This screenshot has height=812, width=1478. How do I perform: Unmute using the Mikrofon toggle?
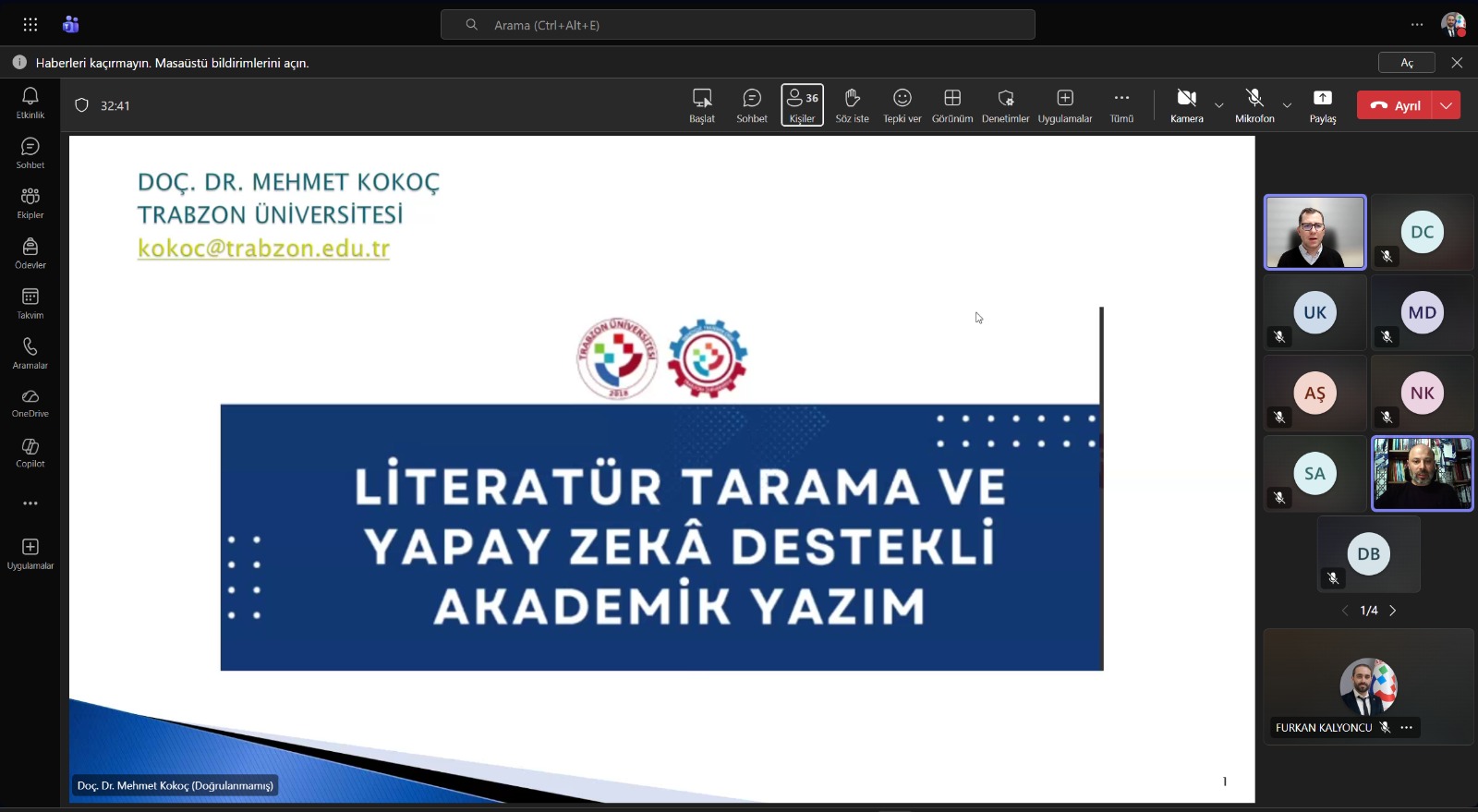(x=1254, y=105)
